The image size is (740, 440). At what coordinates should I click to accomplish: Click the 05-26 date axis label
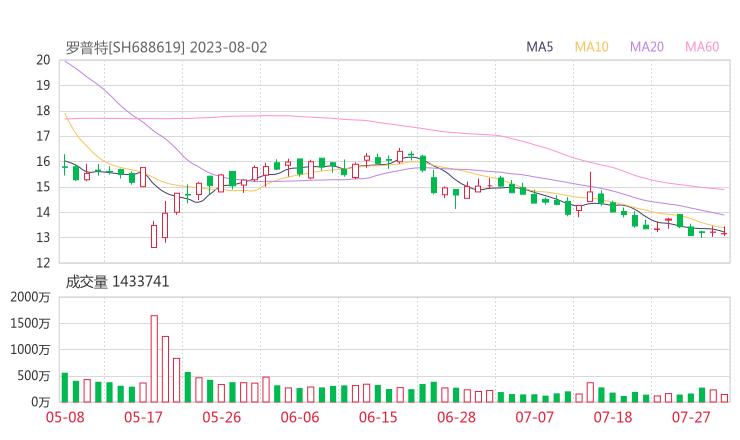[x=221, y=417]
